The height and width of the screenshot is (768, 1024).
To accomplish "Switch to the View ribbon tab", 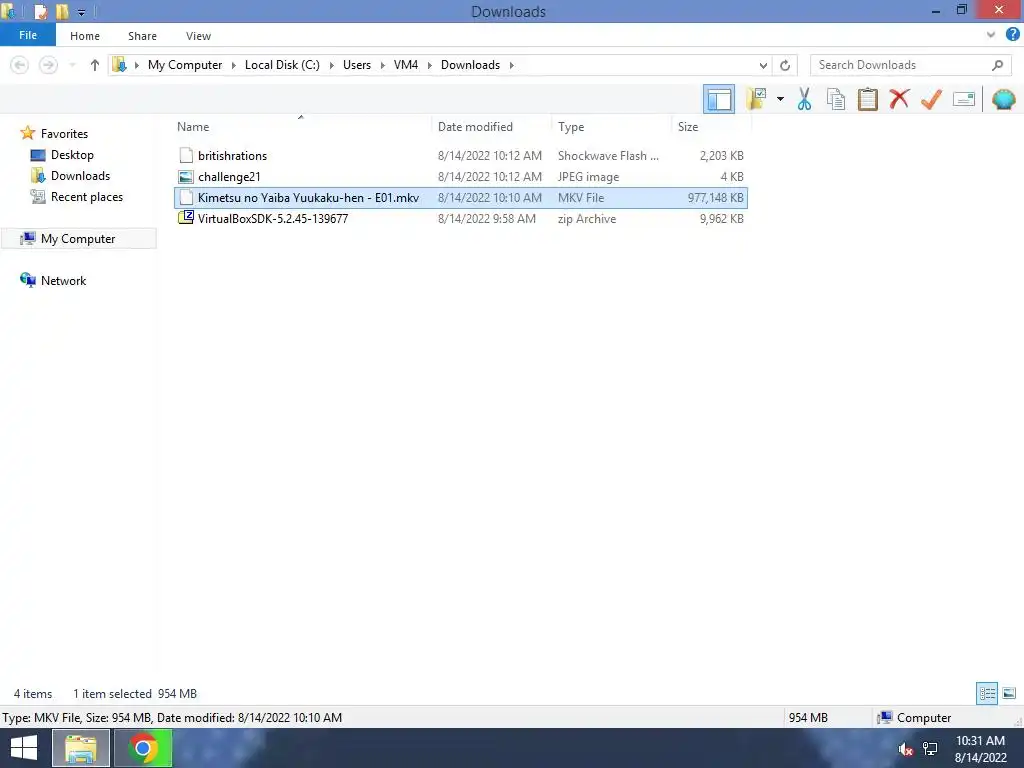I will coord(199,36).
